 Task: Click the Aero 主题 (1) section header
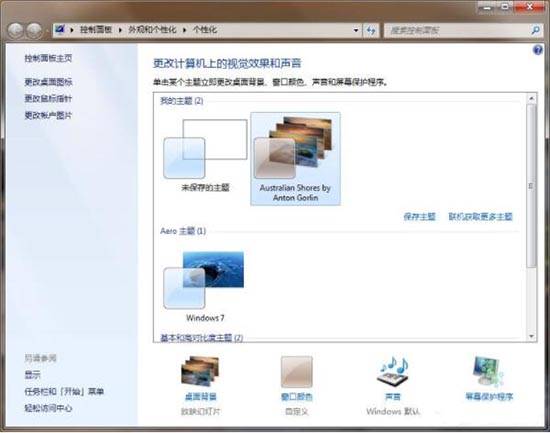point(183,231)
